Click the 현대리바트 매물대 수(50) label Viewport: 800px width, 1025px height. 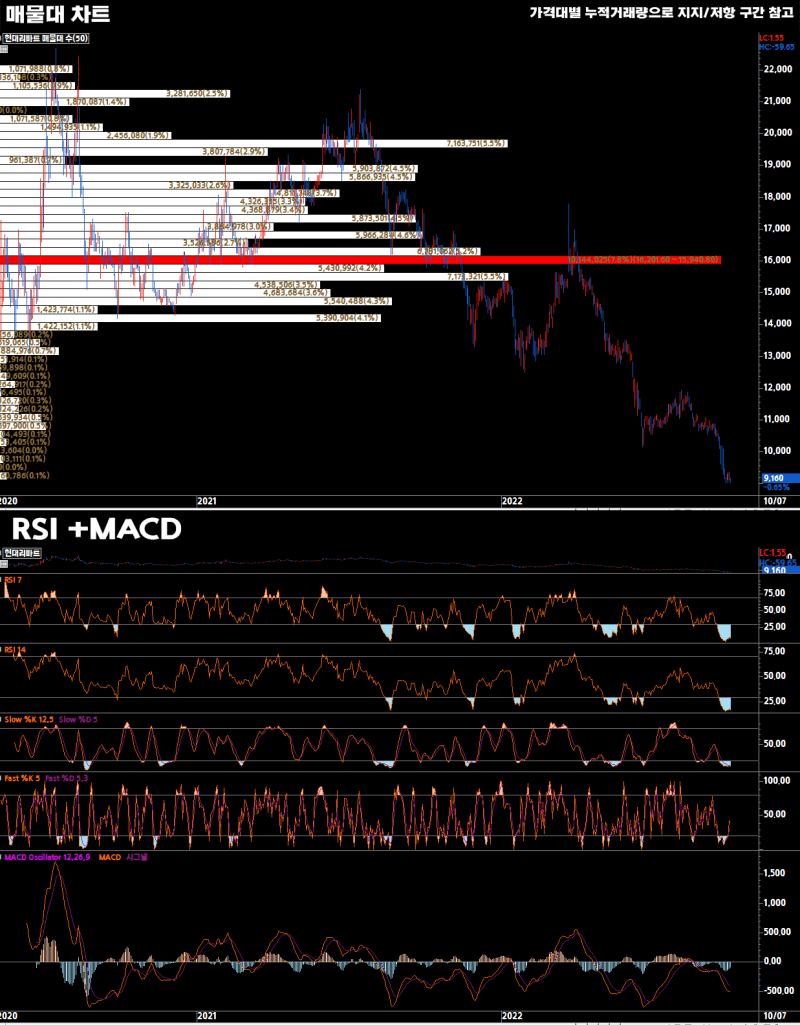45,39
